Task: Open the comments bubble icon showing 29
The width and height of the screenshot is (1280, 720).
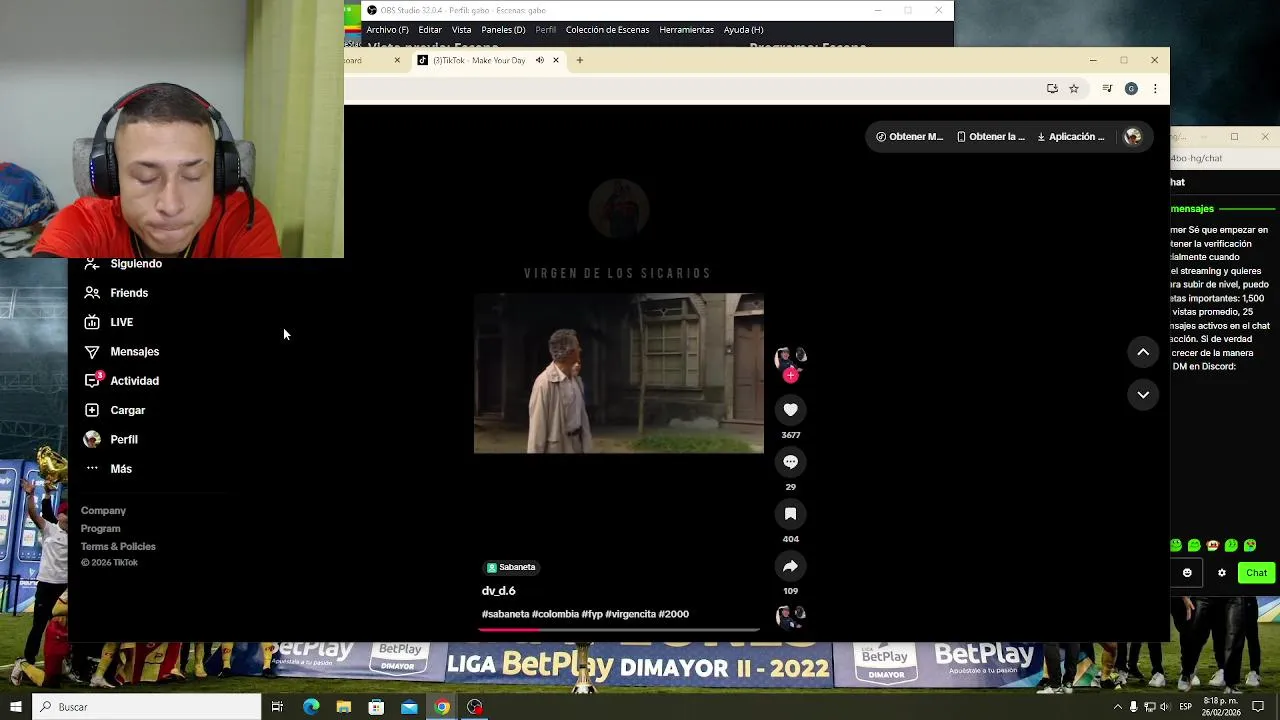Action: [x=790, y=462]
